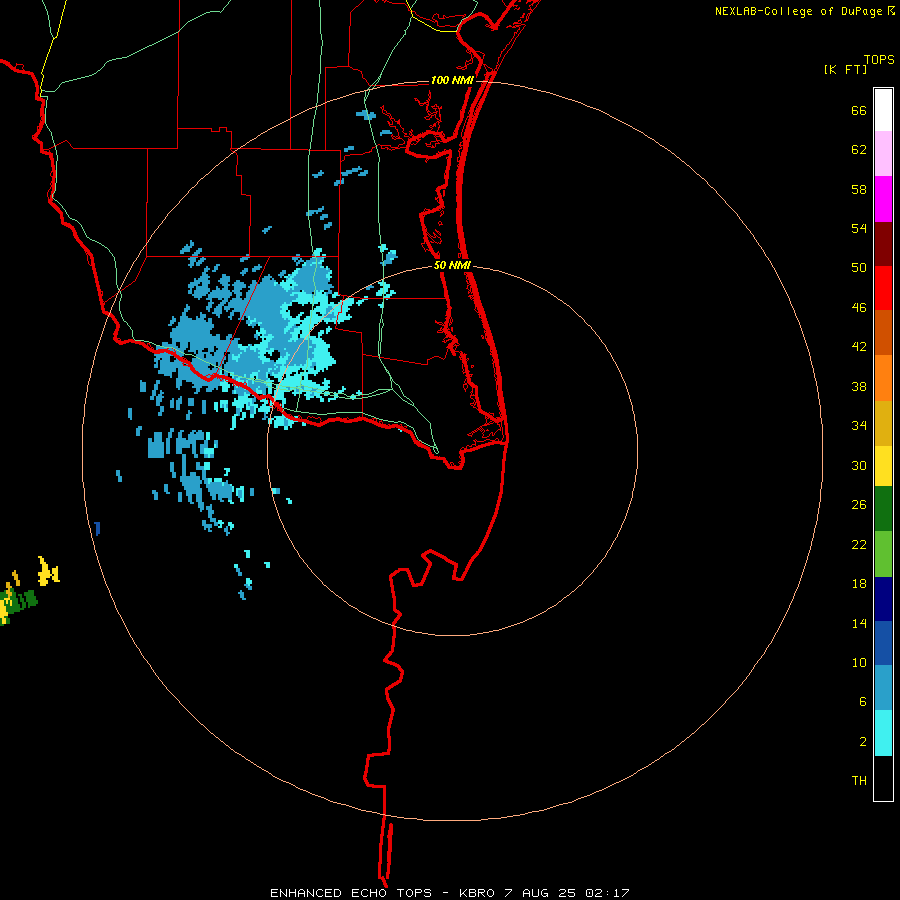Click the '54' legend value

pyautogui.click(x=859, y=228)
